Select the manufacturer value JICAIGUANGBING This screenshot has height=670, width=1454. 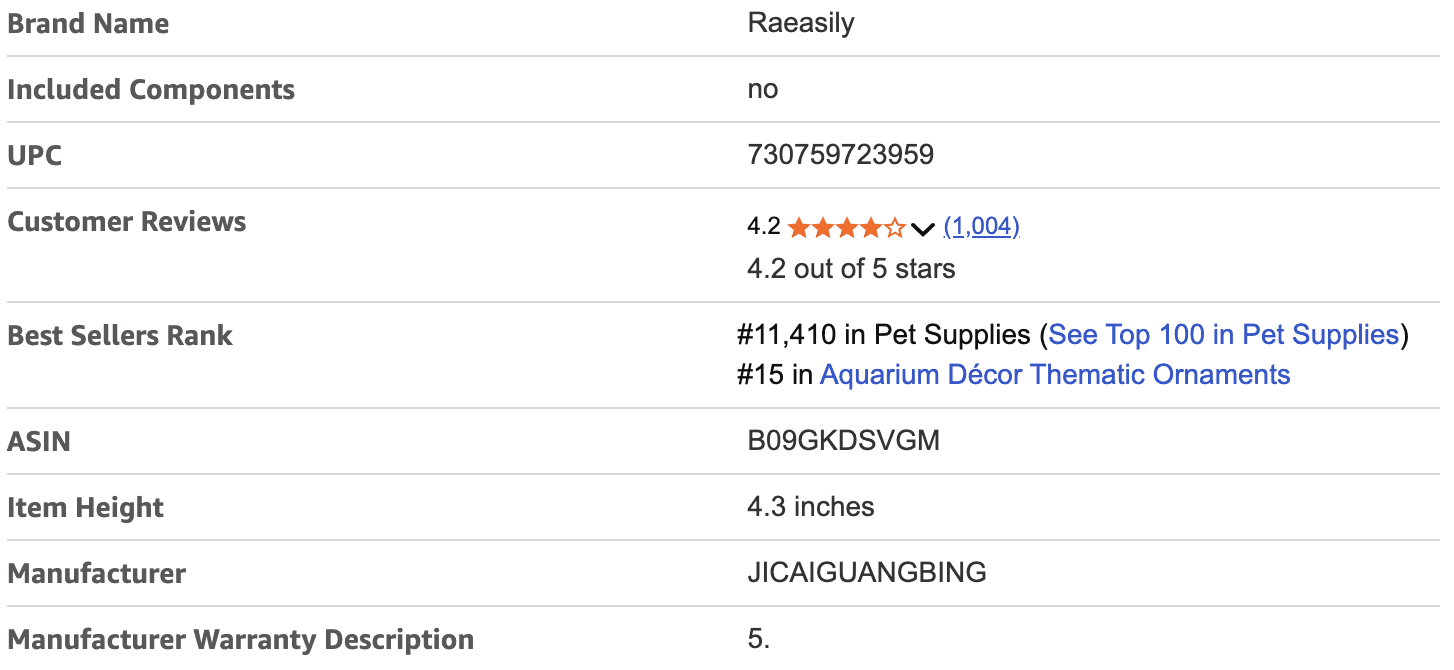866,572
